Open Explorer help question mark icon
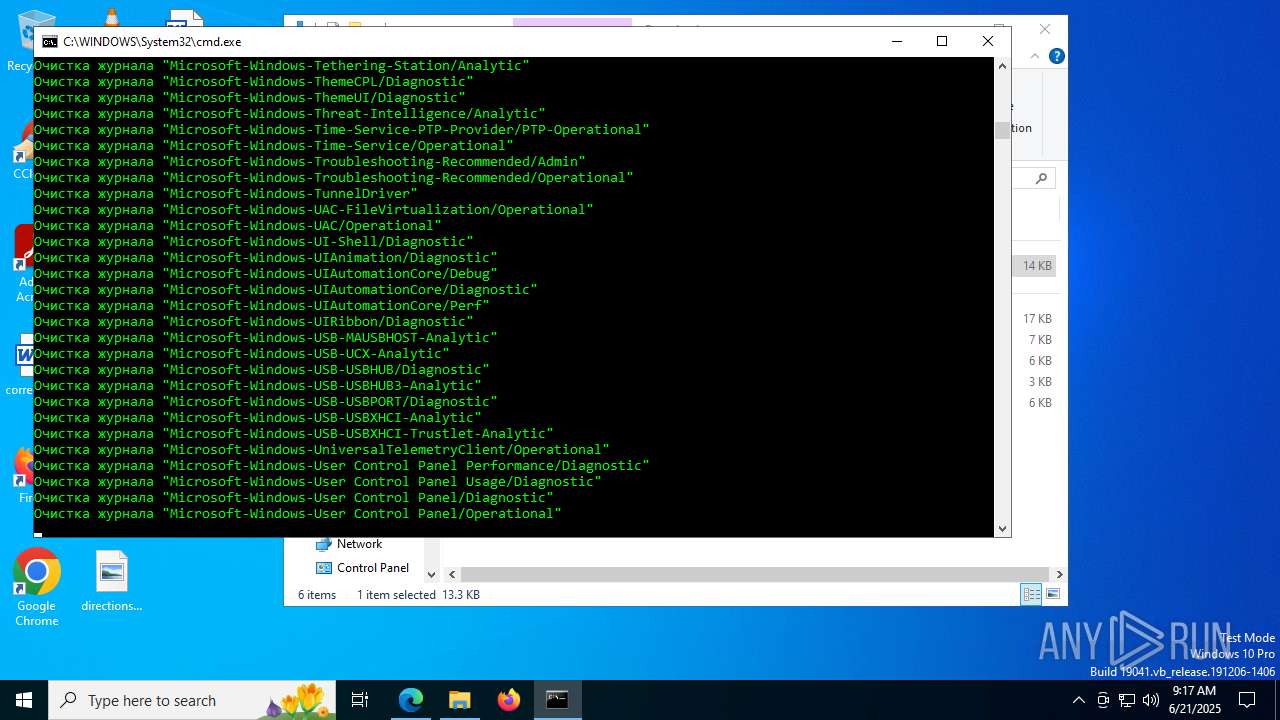Screen dimensions: 1280x720 coord(1056,56)
